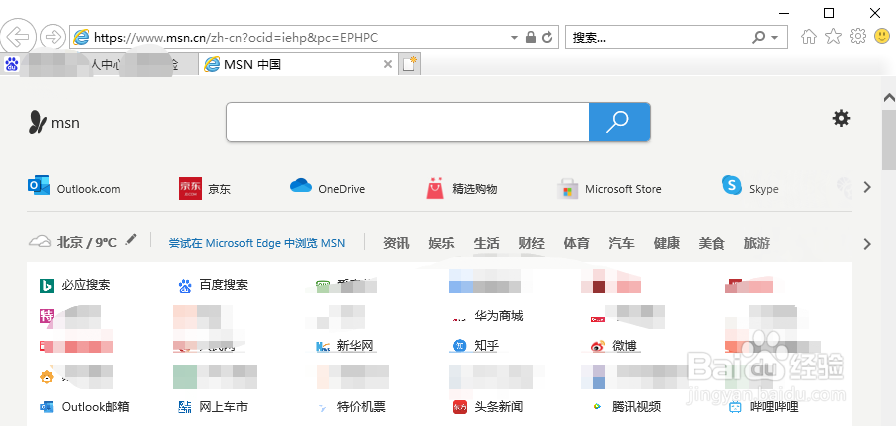Click the smiley feedback icon
Screen dimensions: 896x426
pos(882,37)
